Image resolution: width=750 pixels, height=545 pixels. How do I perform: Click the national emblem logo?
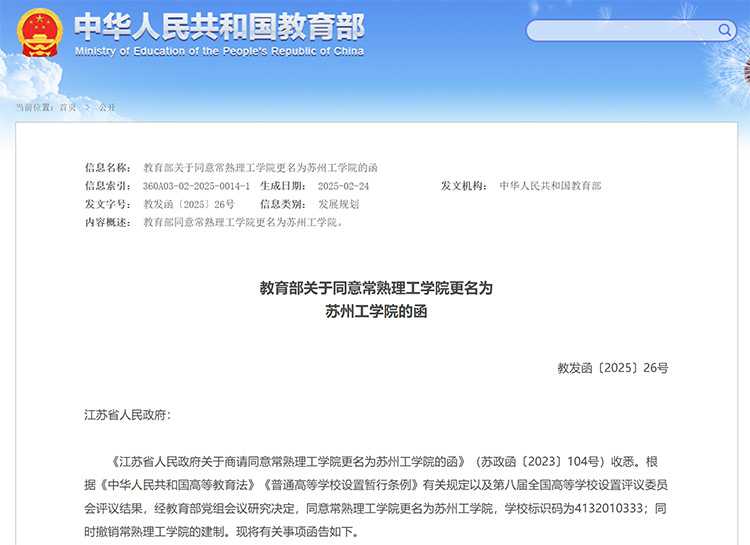tap(39, 32)
